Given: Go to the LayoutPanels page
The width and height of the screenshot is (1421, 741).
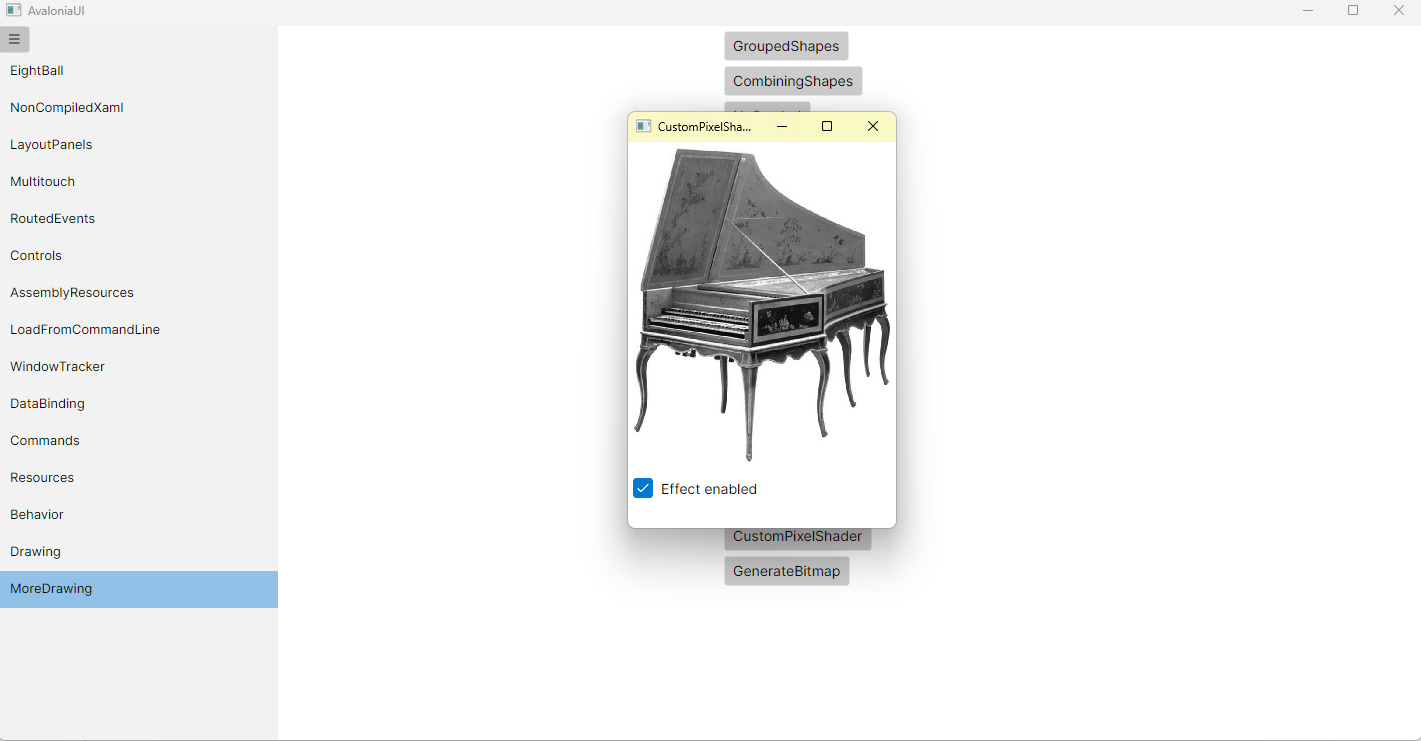Looking at the screenshot, I should point(139,145).
